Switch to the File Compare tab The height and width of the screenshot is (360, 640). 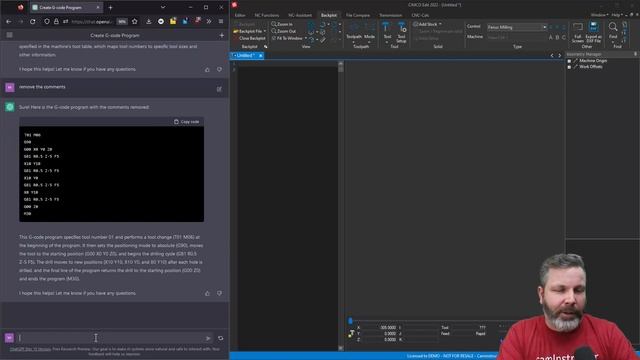point(358,15)
